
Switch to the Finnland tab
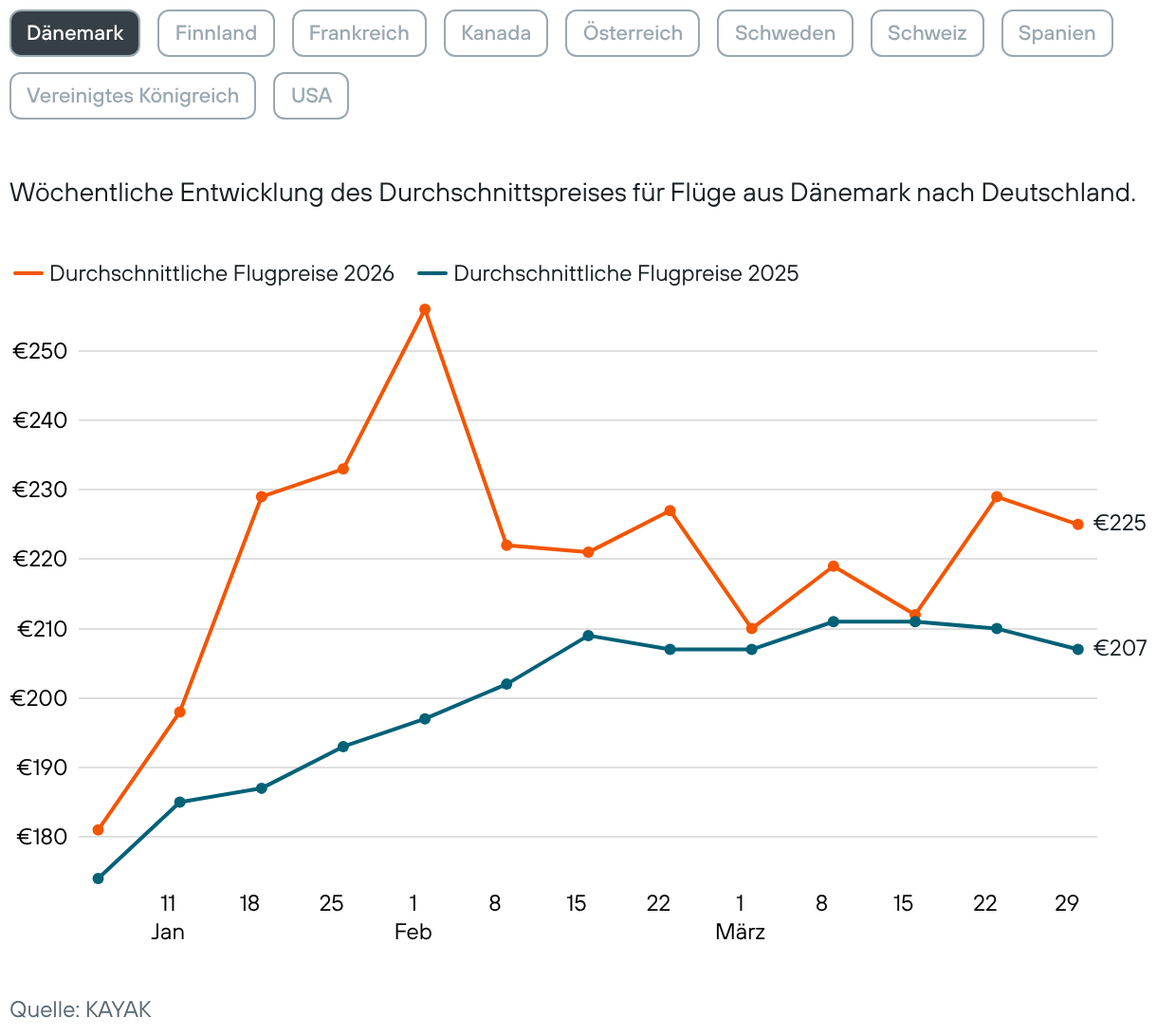click(x=216, y=33)
